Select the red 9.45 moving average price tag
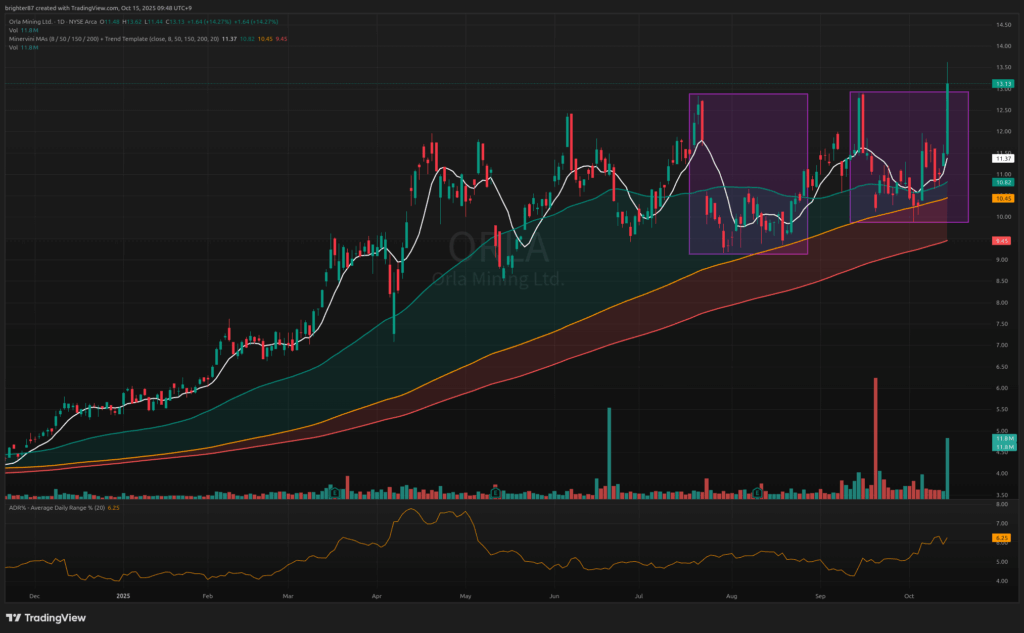1024x633 pixels. (x=1003, y=241)
